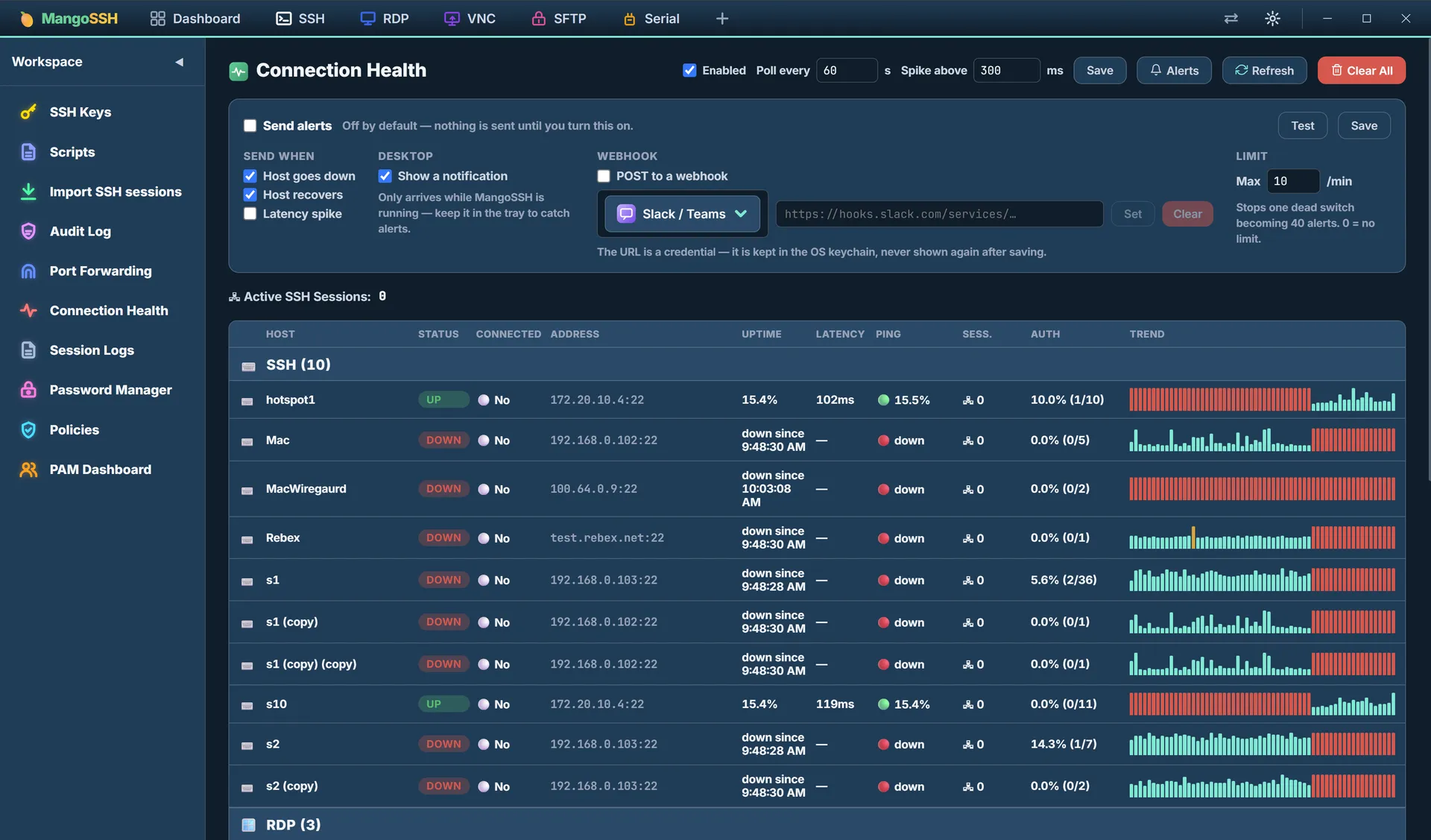The width and height of the screenshot is (1431, 840).
Task: Click the Spike above ms field
Action: tap(1006, 70)
